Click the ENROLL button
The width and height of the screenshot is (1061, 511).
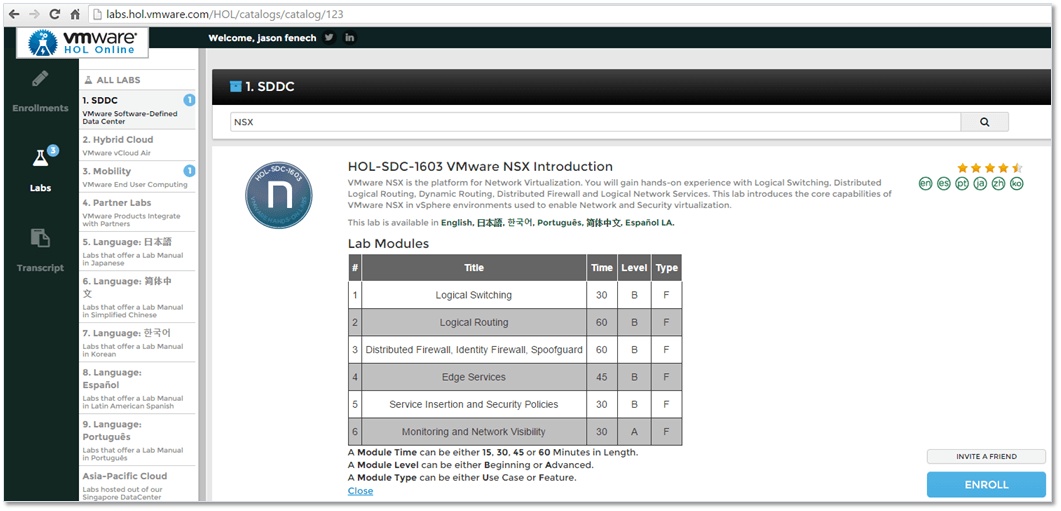(986, 485)
